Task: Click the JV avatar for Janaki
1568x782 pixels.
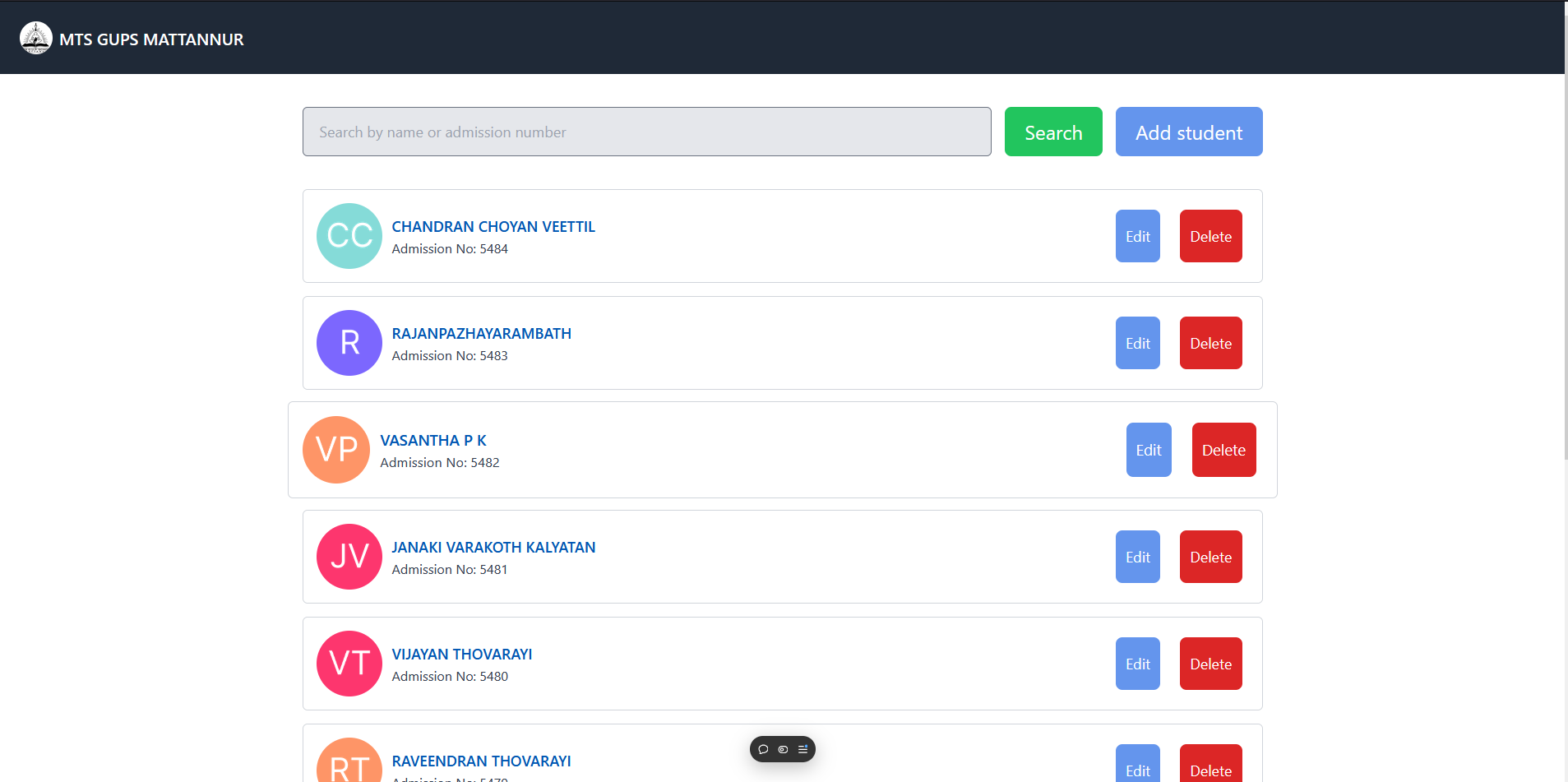Action: click(349, 557)
